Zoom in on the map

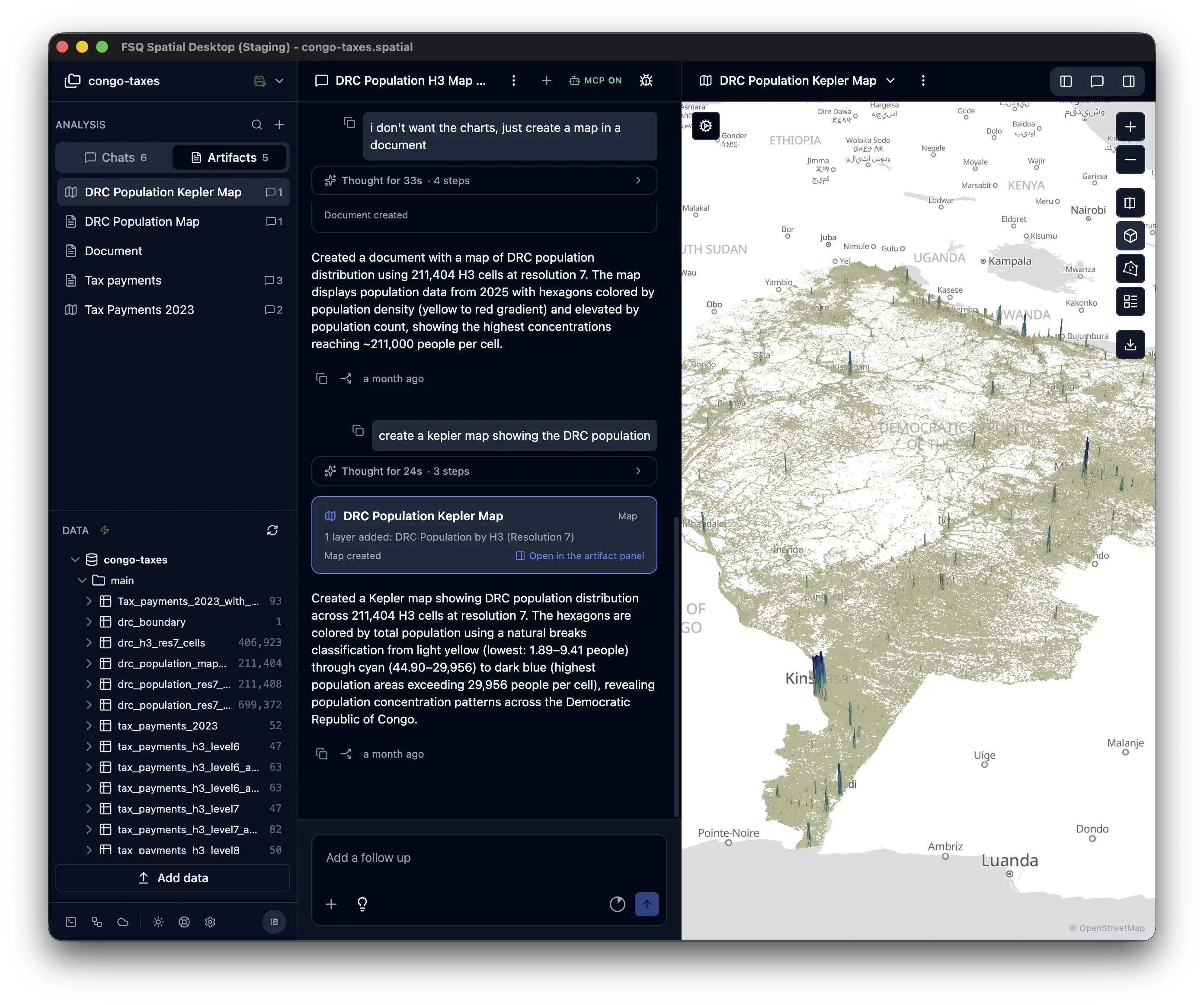click(x=1130, y=127)
